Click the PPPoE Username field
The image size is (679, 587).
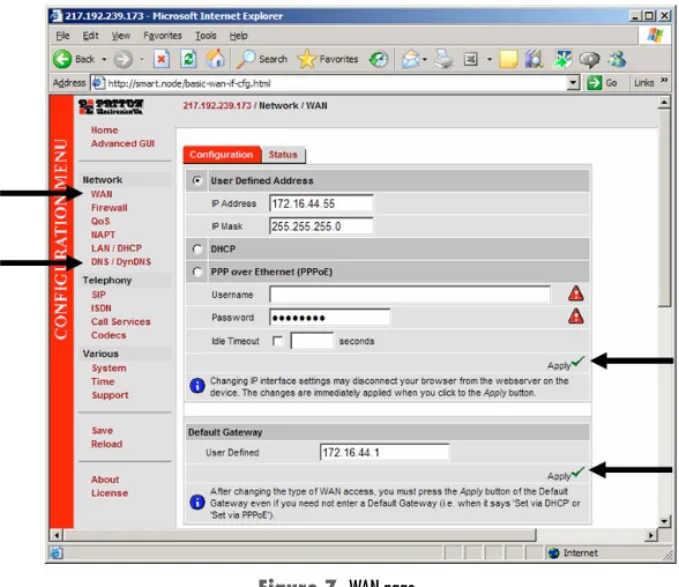[410, 294]
